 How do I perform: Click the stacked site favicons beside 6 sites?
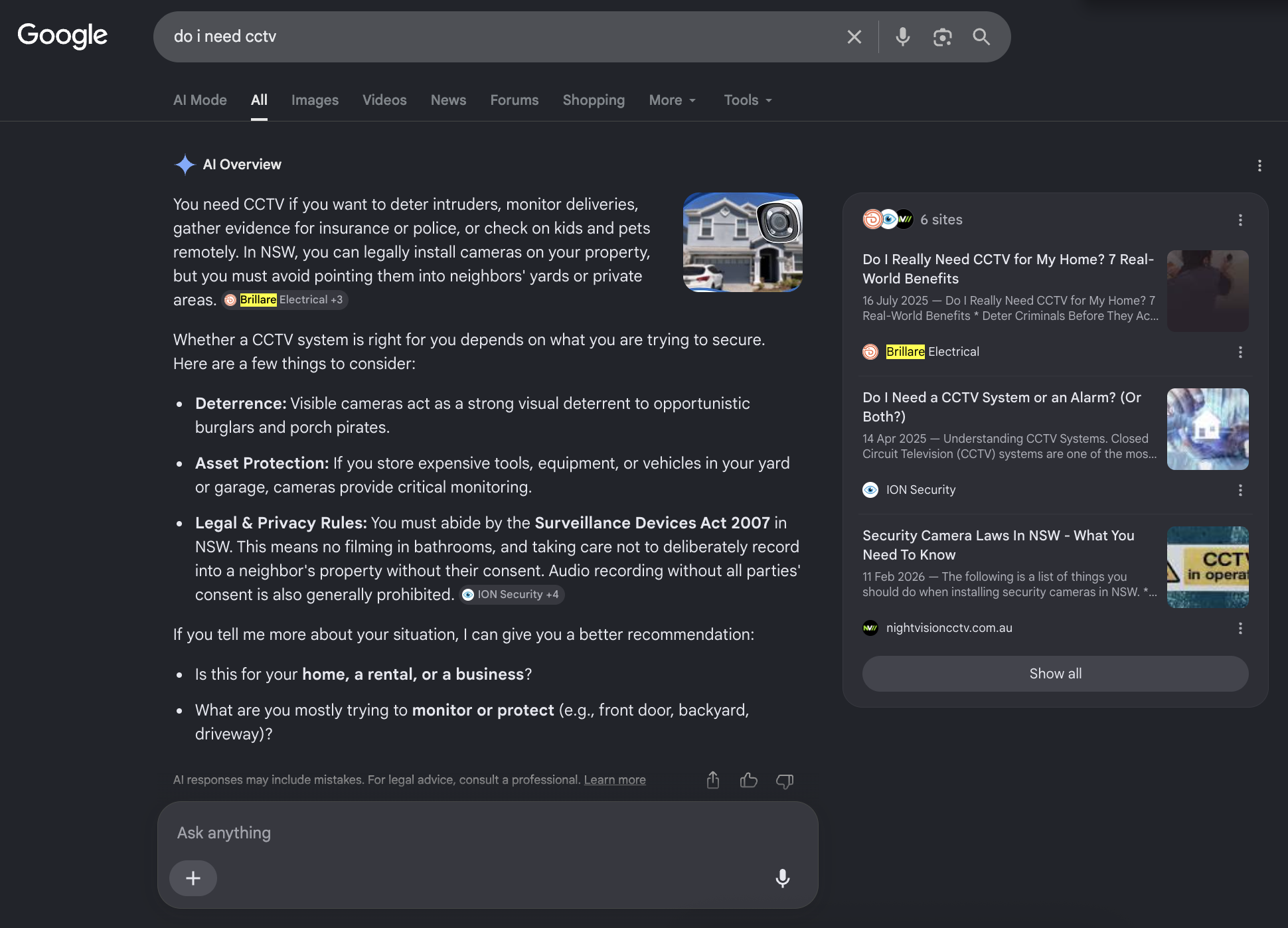click(x=888, y=219)
